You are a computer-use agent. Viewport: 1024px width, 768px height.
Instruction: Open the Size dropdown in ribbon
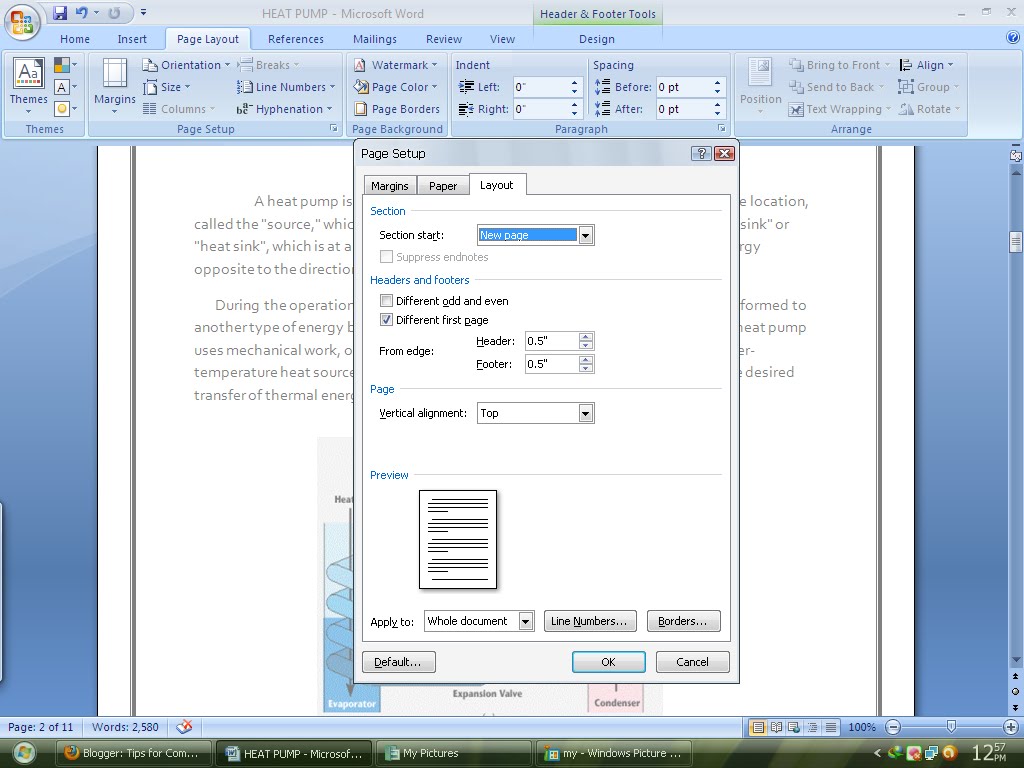click(x=167, y=87)
